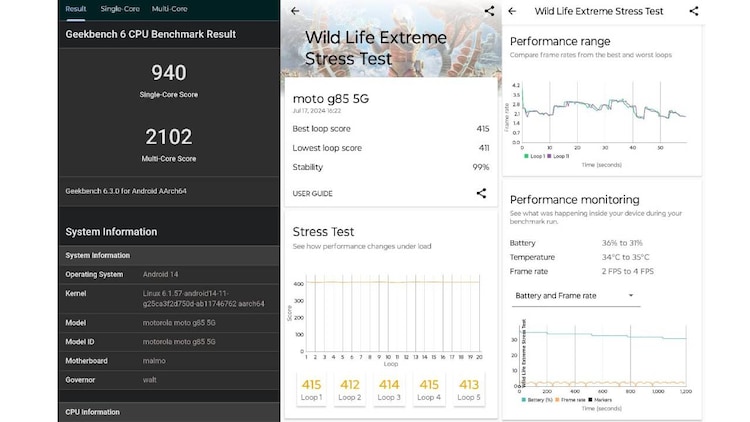Tap the back arrow above the moto g85 5G banner

(x=294, y=11)
